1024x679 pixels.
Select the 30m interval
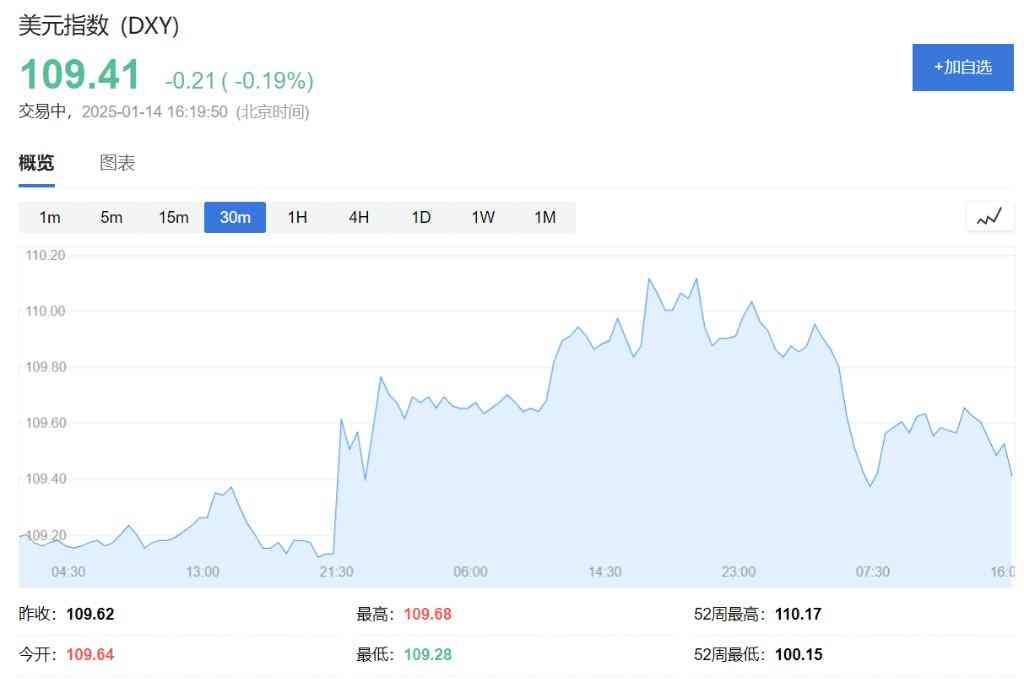[235, 217]
